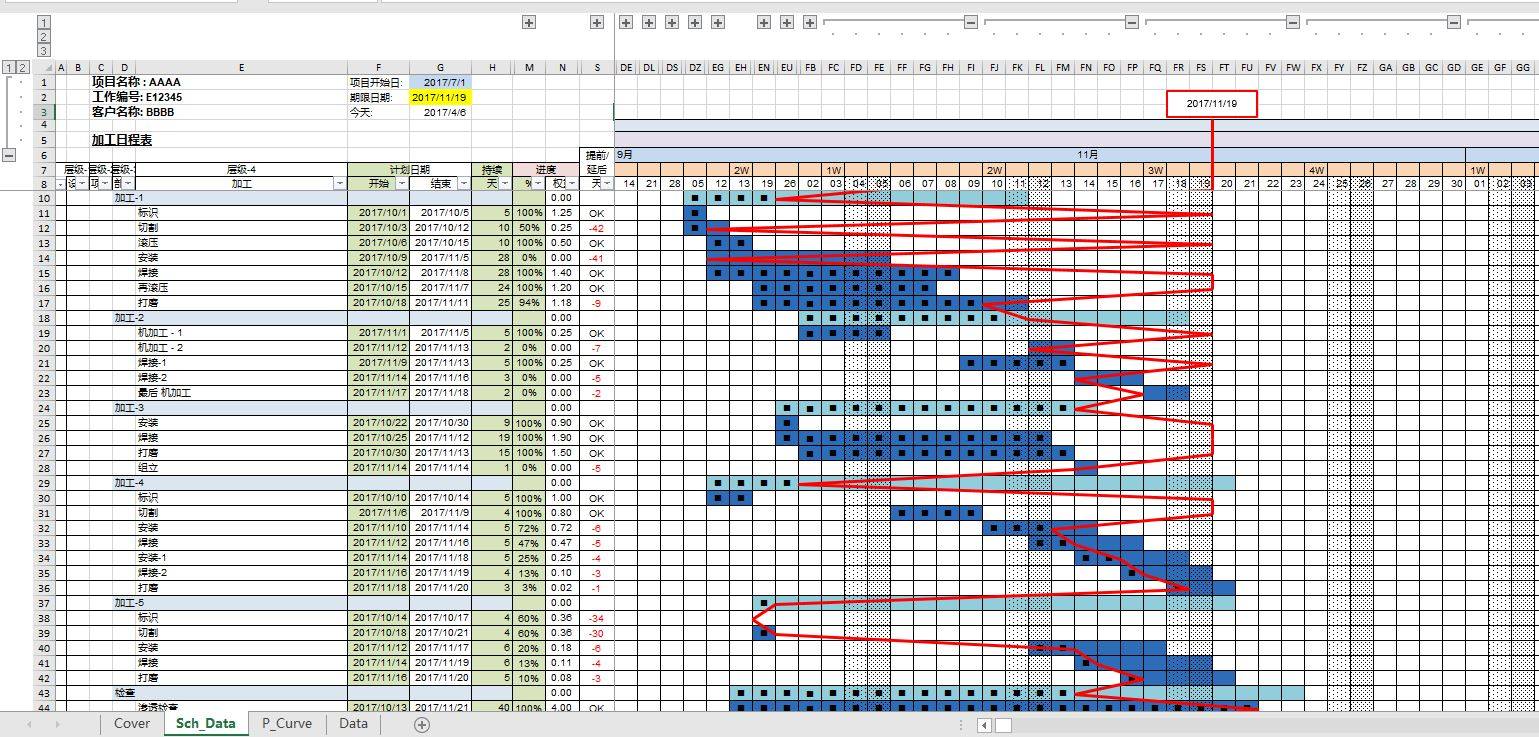Screen dimensions: 1539x737
Task: Select the 组立 task cell
Action: tap(241, 468)
